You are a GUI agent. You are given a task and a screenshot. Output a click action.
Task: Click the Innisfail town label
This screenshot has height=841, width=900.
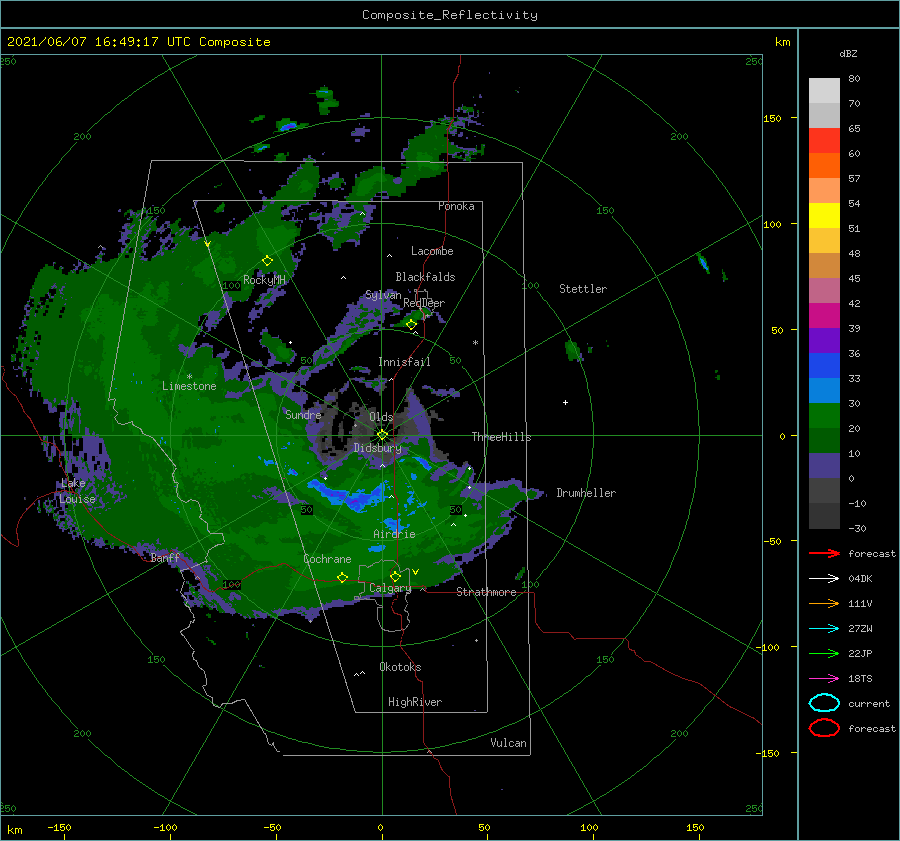(x=404, y=362)
